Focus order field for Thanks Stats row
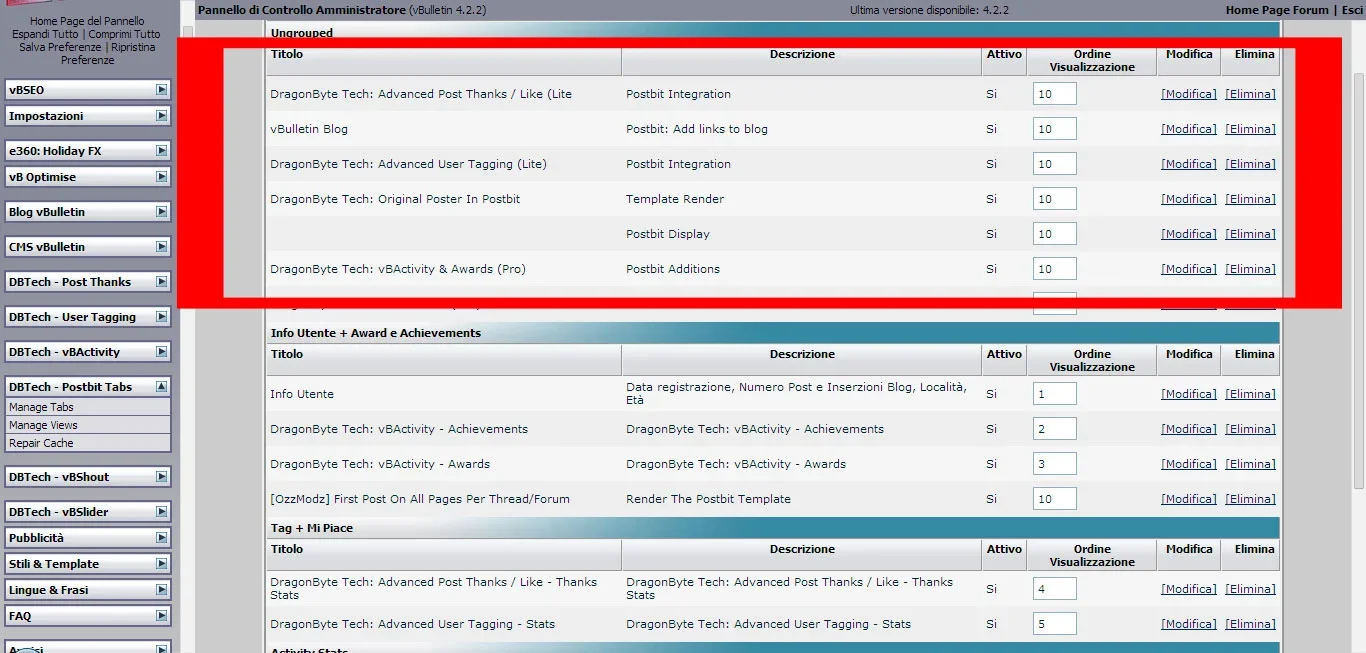 tap(1055, 589)
